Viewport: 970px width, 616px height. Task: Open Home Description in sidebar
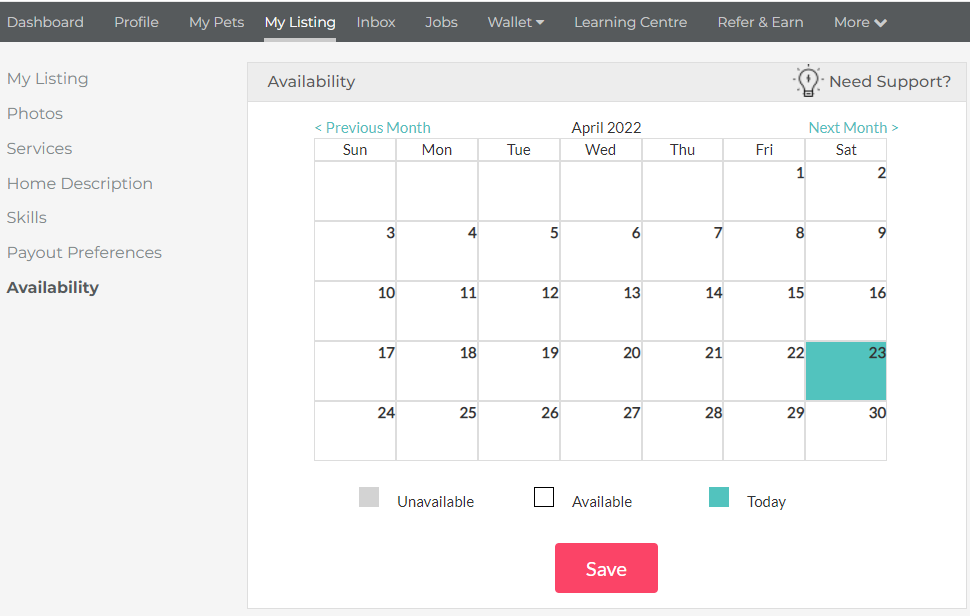pos(80,184)
